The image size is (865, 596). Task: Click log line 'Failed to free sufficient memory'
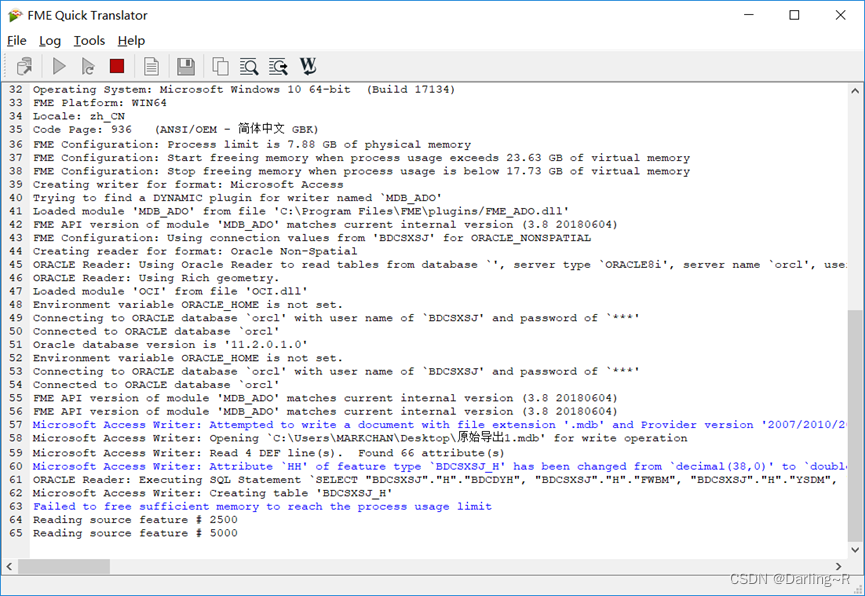click(x=262, y=507)
